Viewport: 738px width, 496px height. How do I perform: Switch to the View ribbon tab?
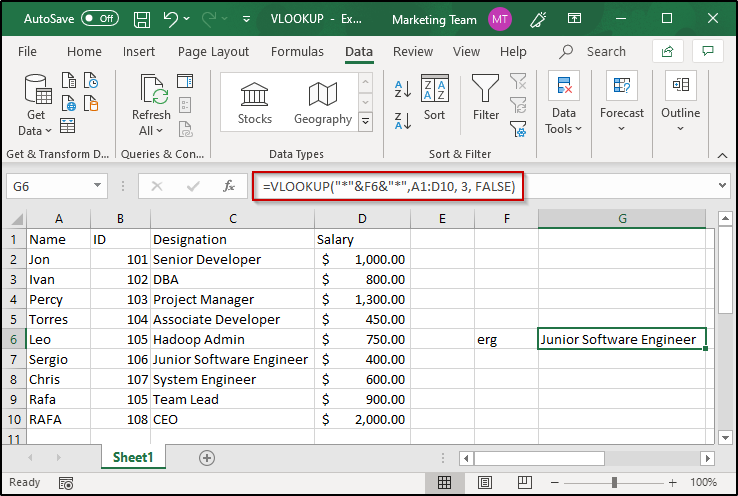pyautogui.click(x=466, y=51)
